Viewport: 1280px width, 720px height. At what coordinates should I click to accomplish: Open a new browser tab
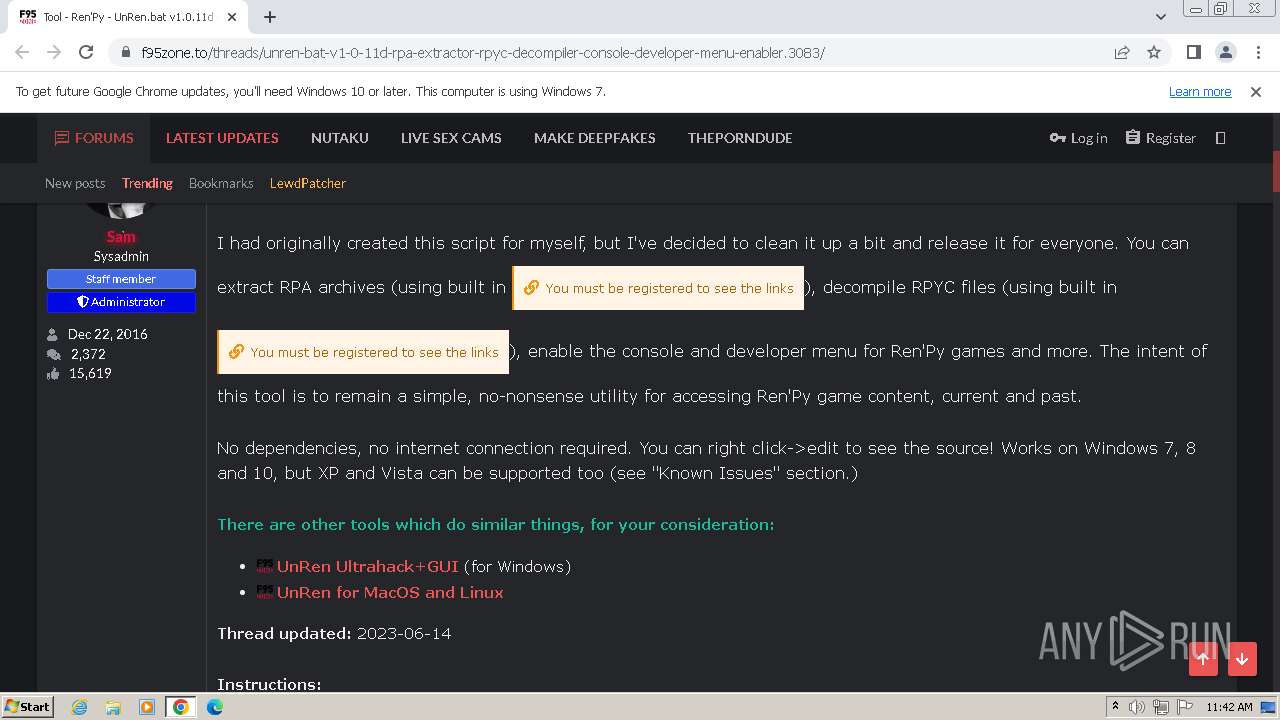click(270, 17)
